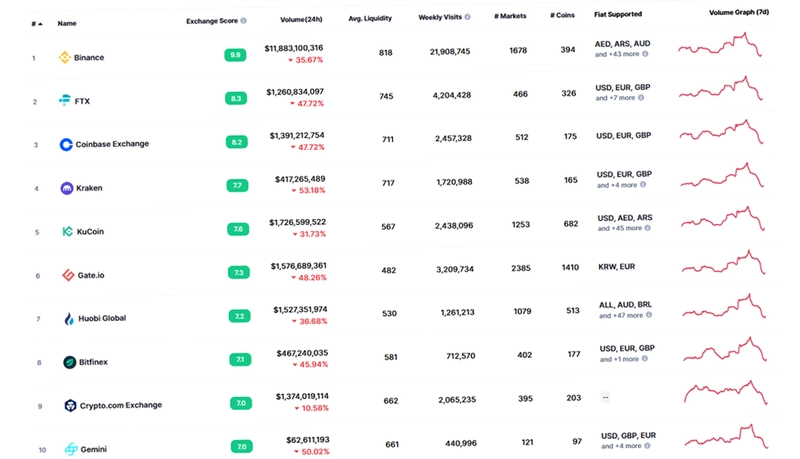Click the FTX logo icon
This screenshot has width=800, height=459.
[x=65, y=100]
